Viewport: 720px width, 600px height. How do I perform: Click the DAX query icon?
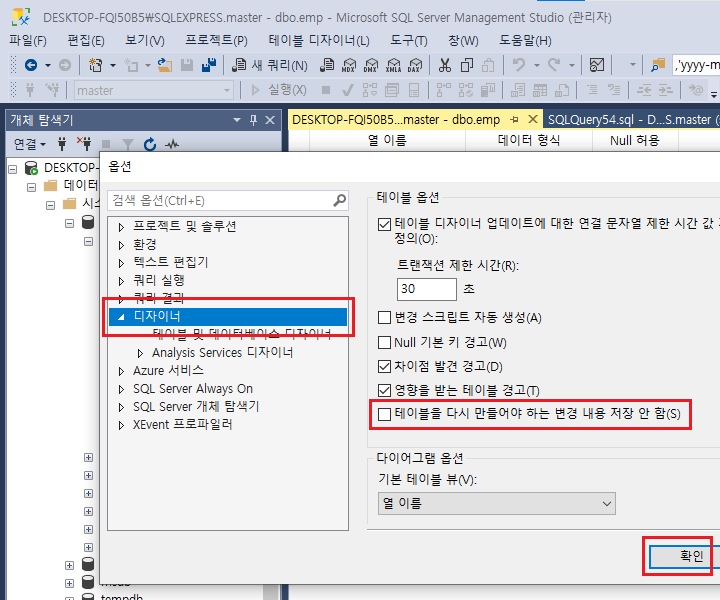click(x=415, y=65)
